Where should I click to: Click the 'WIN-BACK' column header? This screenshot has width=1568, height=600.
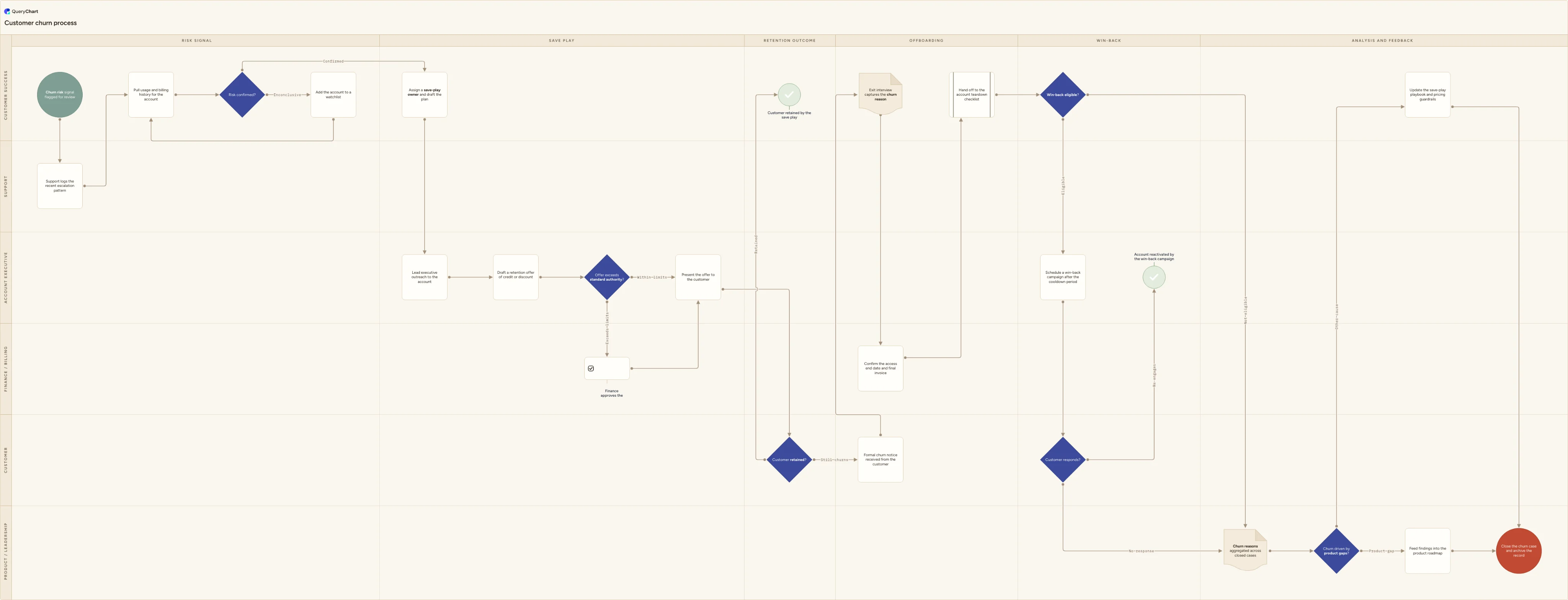click(x=1109, y=41)
